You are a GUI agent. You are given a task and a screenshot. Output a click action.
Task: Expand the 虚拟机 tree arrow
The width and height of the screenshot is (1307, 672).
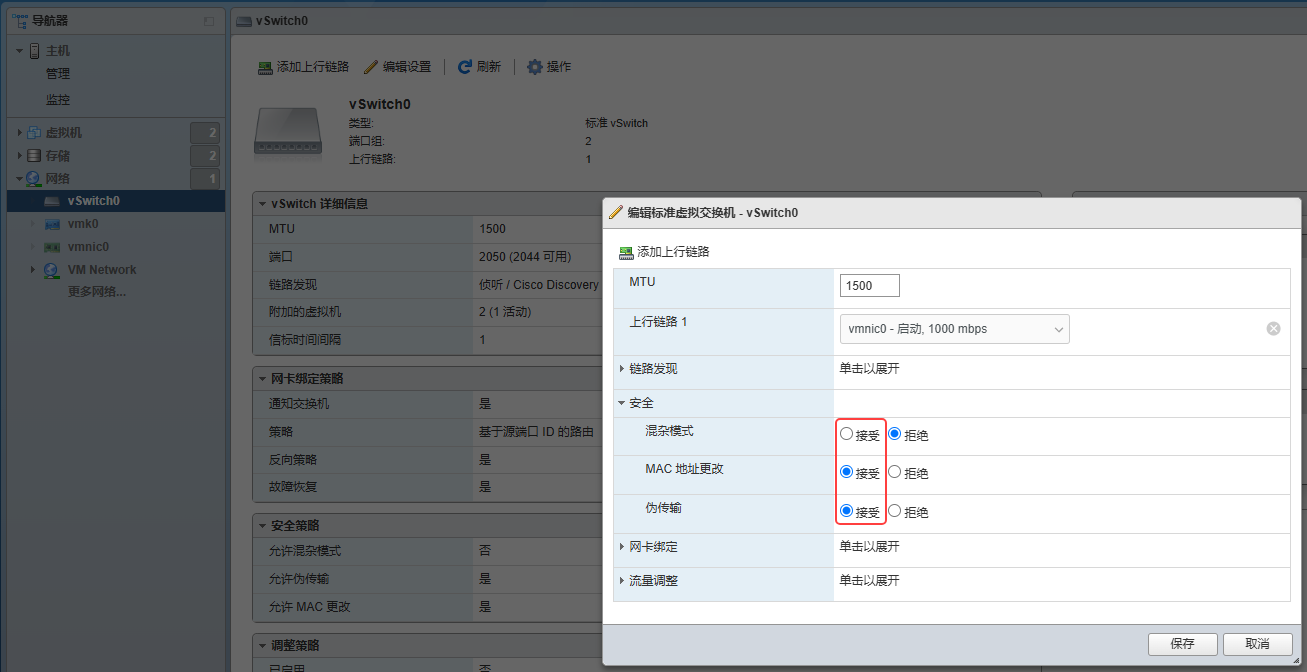click(19, 133)
